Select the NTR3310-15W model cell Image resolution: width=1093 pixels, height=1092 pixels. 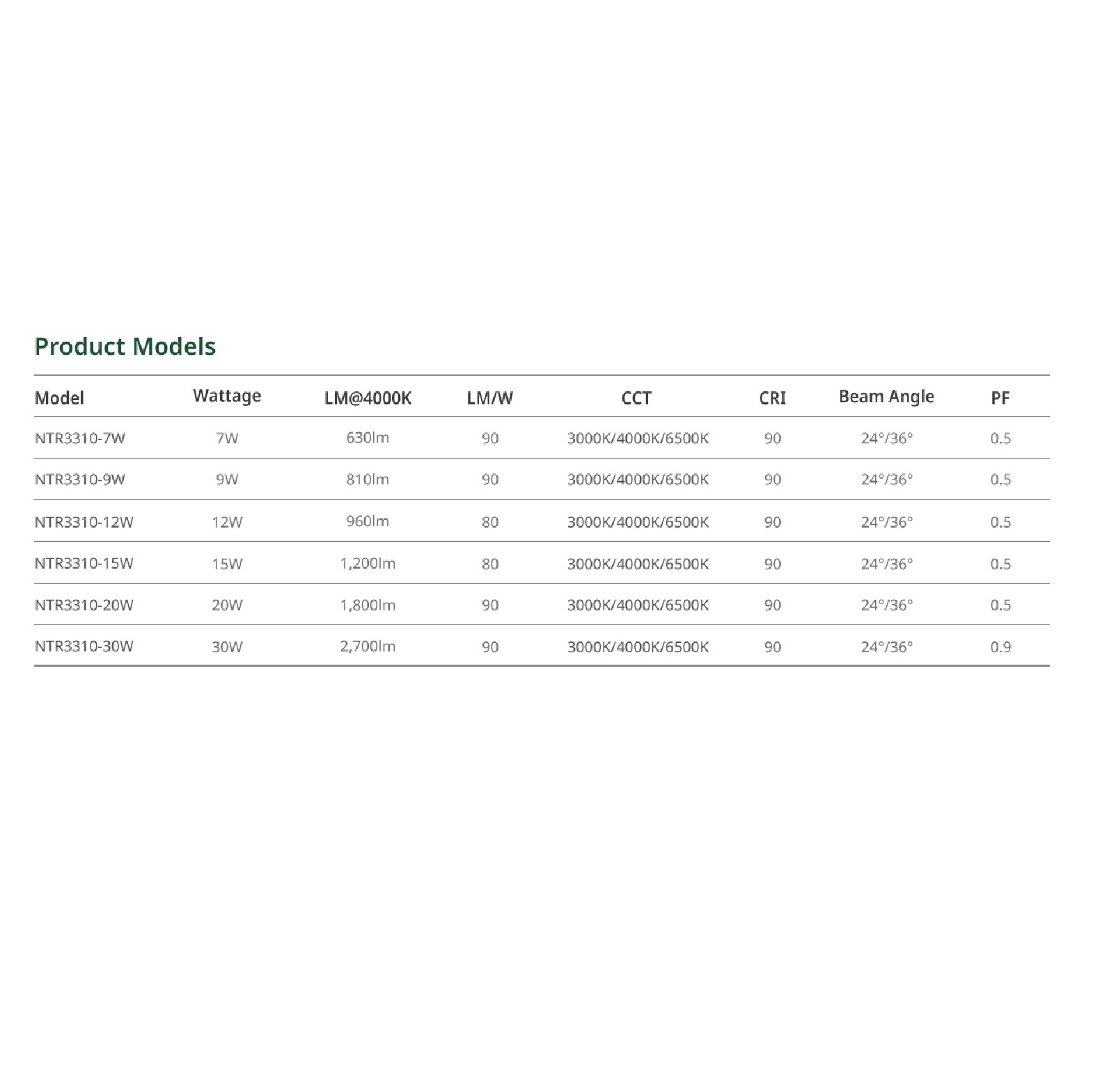pyautogui.click(x=84, y=564)
